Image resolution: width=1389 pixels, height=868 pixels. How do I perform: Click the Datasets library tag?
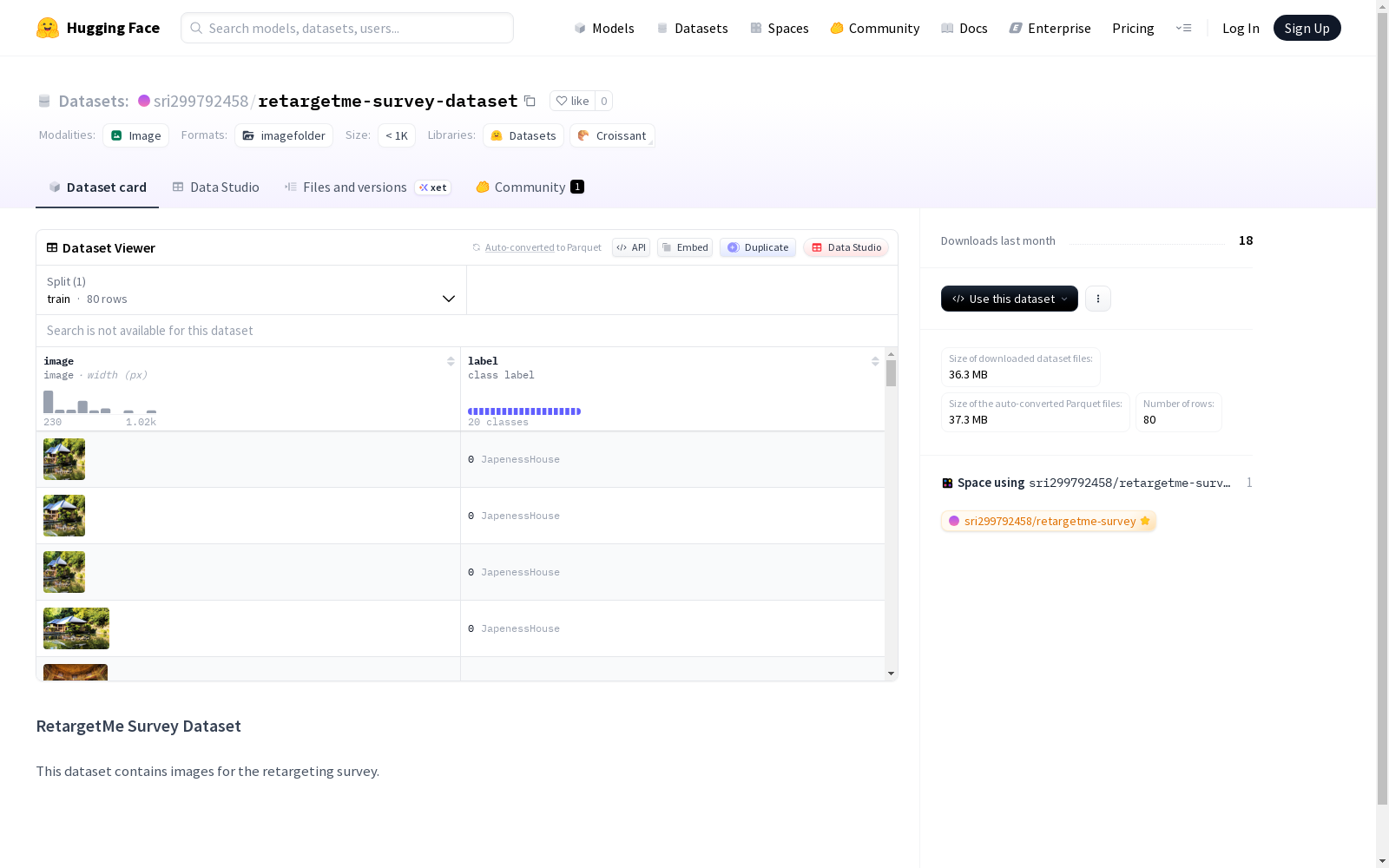coord(523,135)
